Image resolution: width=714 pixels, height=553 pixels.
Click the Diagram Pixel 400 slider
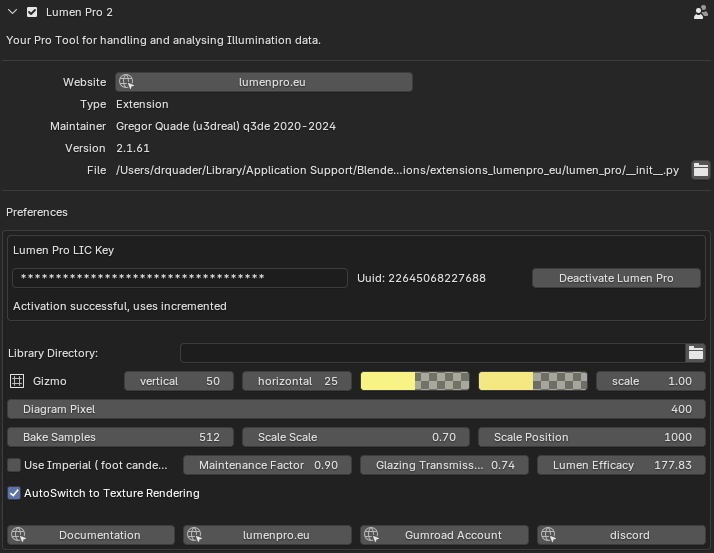[356, 409]
